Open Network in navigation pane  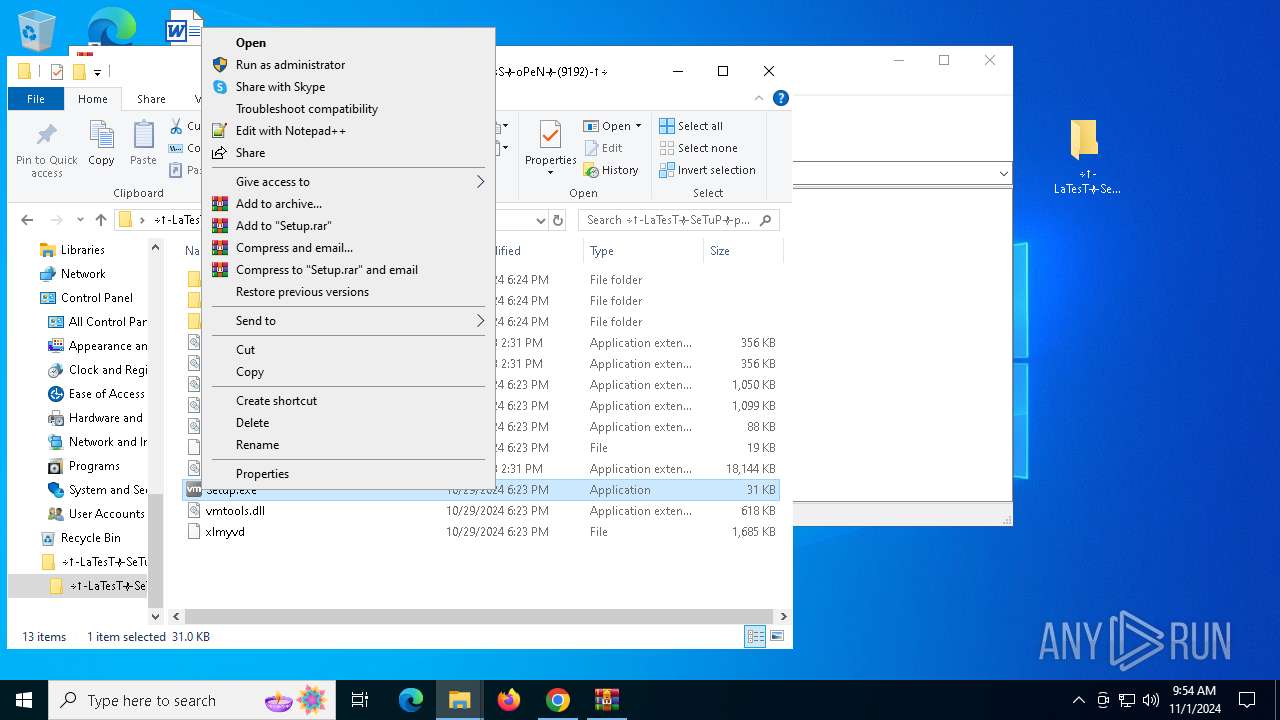83,274
